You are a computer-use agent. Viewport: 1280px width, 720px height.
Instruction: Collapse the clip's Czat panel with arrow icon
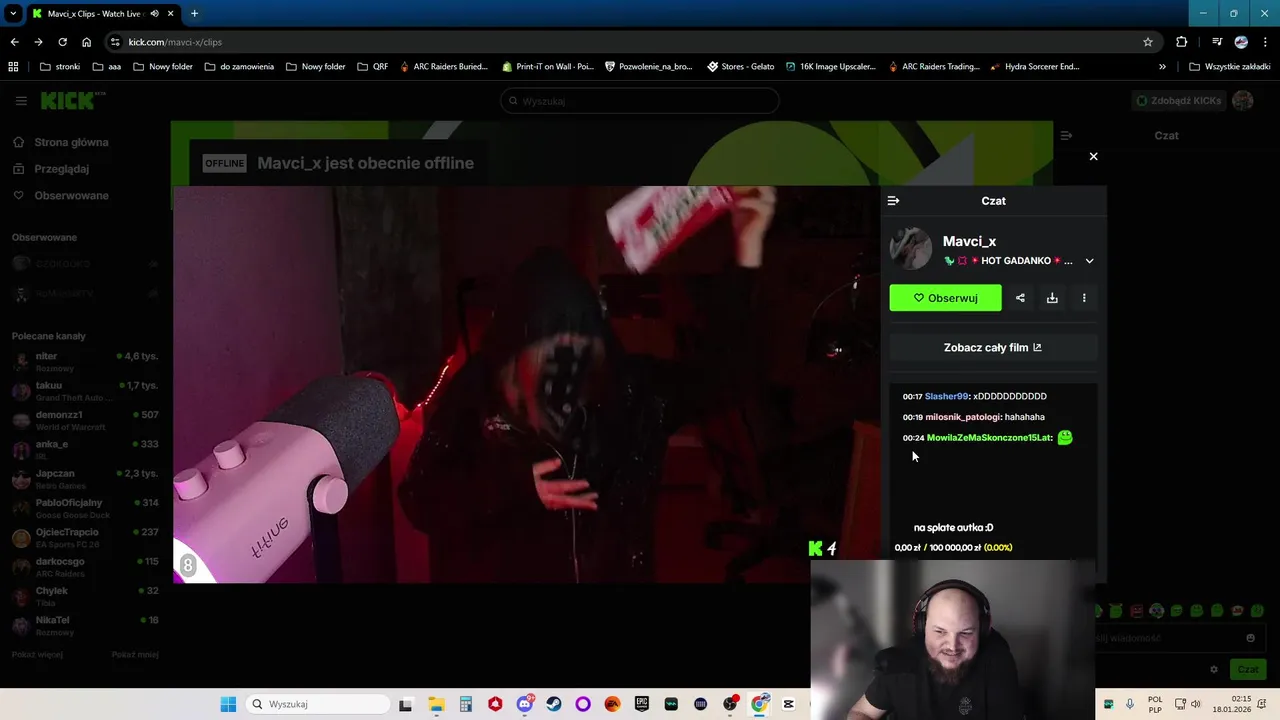894,201
